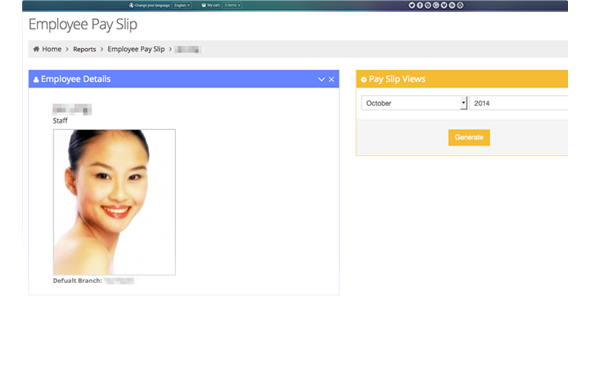
Task: Go to Home breadcrumb link
Action: (52, 49)
